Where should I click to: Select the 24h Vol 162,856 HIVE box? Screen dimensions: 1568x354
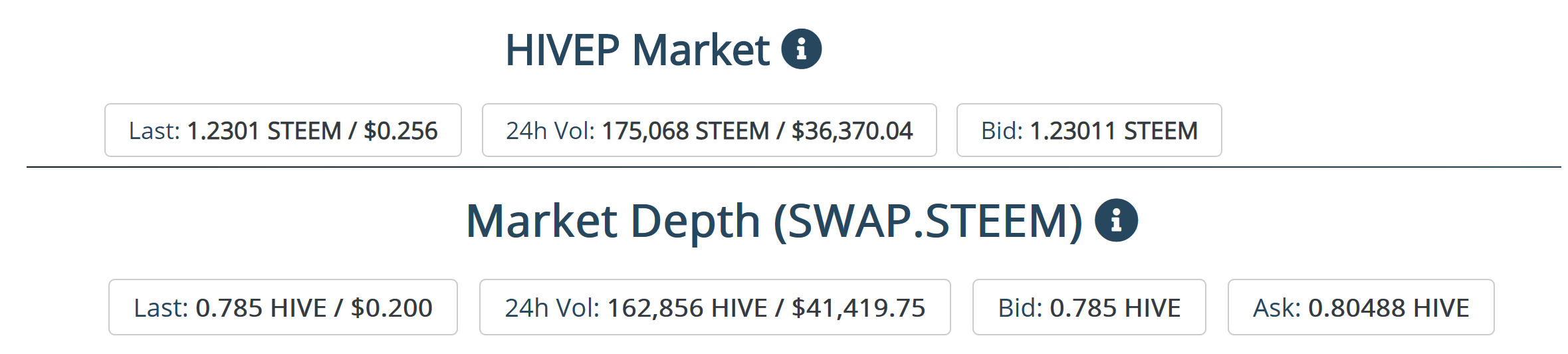pos(715,307)
